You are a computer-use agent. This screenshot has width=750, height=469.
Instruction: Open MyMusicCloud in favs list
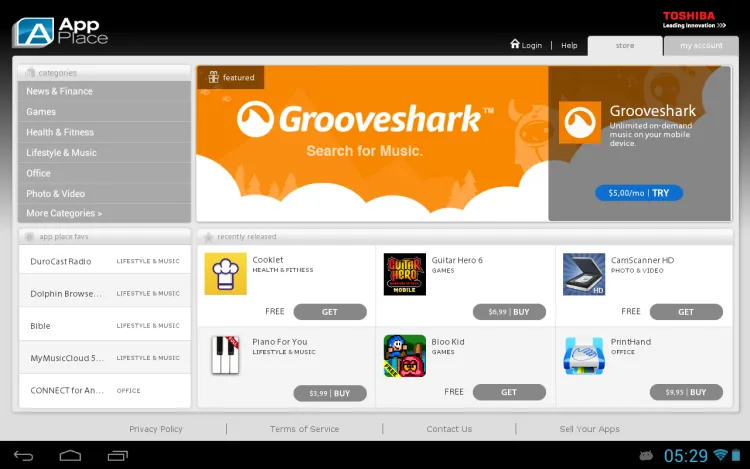(105, 358)
